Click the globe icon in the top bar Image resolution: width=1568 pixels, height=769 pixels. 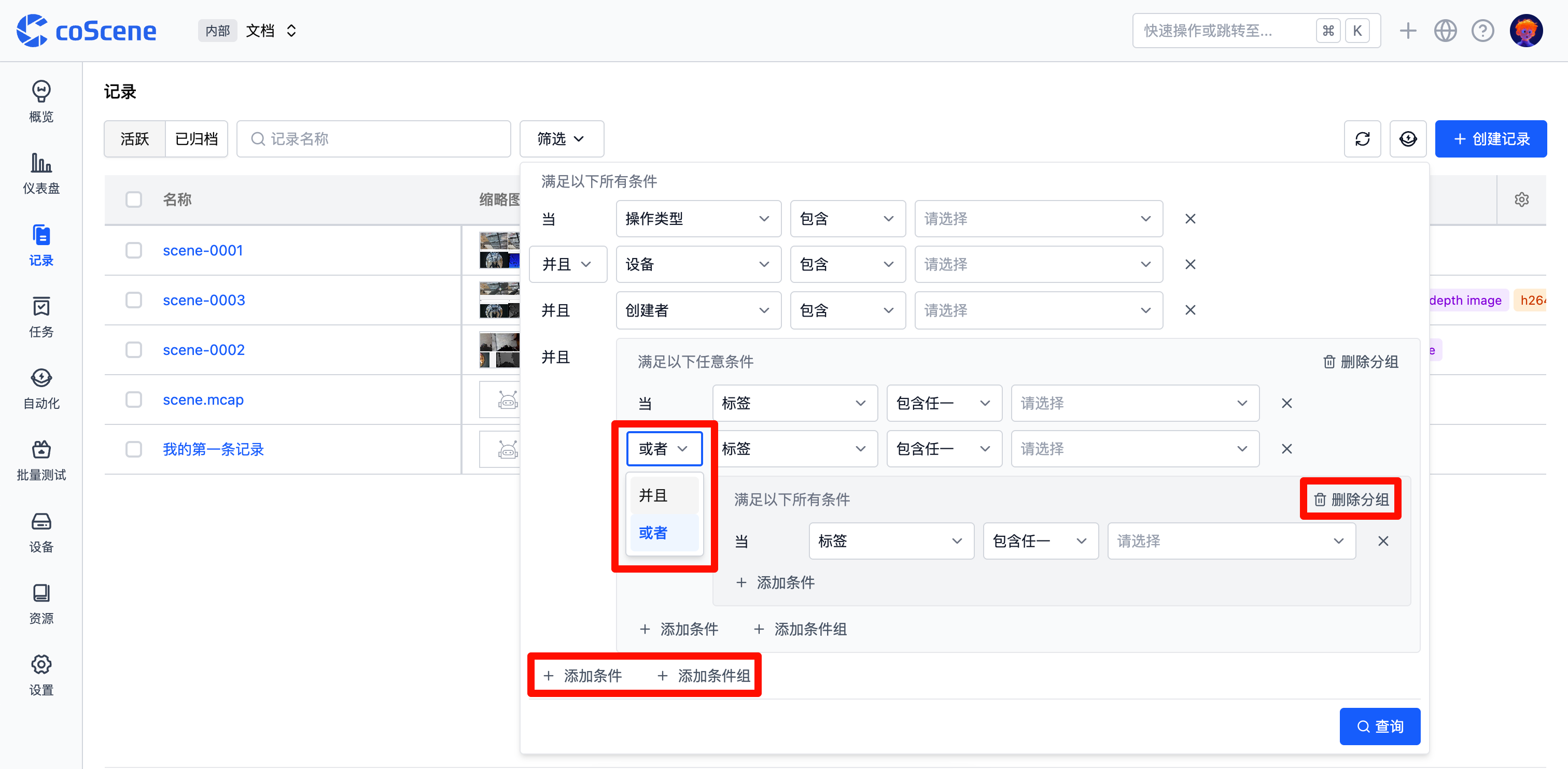pos(1445,30)
